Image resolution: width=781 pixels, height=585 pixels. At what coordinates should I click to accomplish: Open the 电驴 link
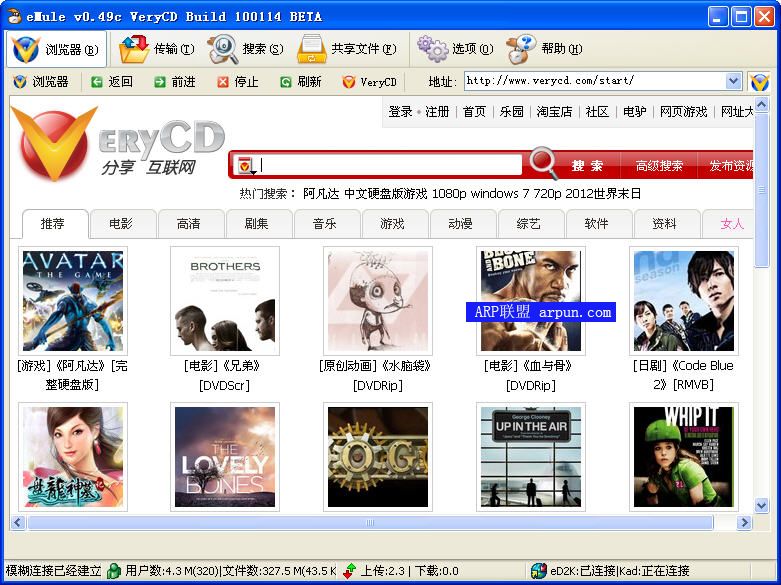click(x=635, y=112)
